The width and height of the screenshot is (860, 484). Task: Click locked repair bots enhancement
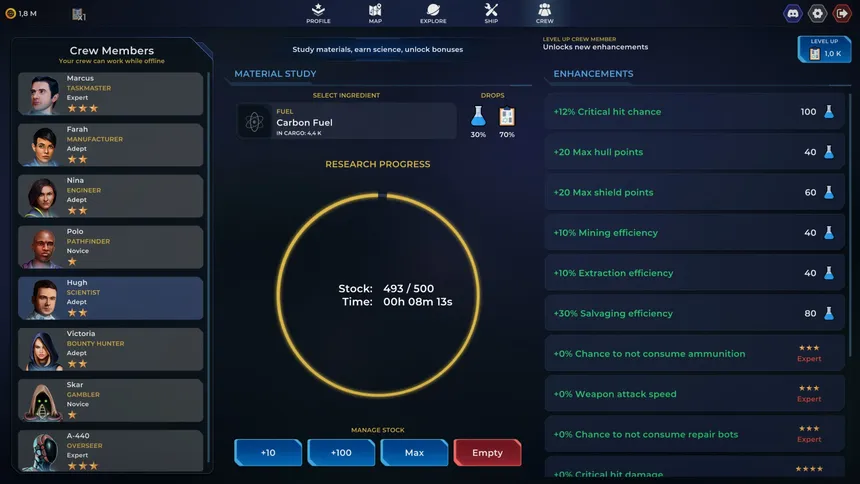pos(694,434)
